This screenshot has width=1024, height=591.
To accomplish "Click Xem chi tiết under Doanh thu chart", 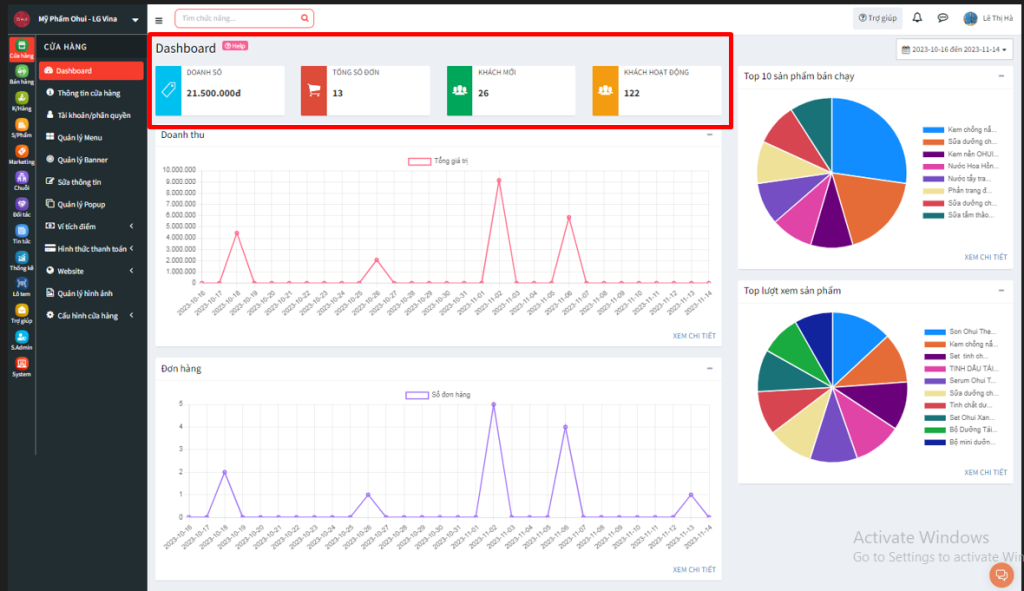I will pyautogui.click(x=693, y=336).
